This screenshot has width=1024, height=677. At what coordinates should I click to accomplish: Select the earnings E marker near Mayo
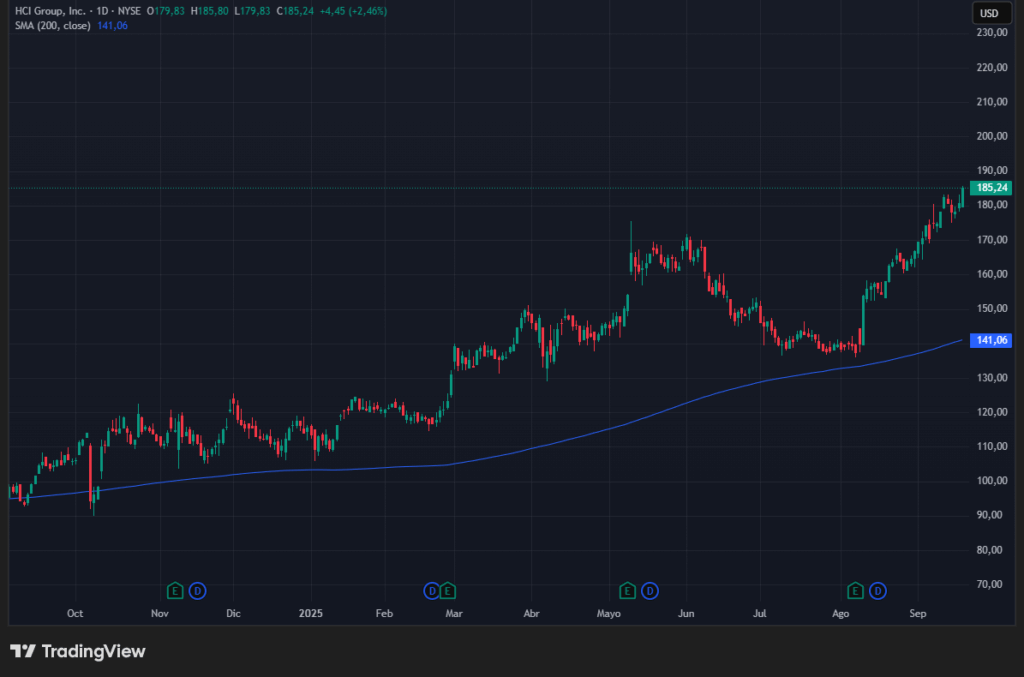coord(628,591)
